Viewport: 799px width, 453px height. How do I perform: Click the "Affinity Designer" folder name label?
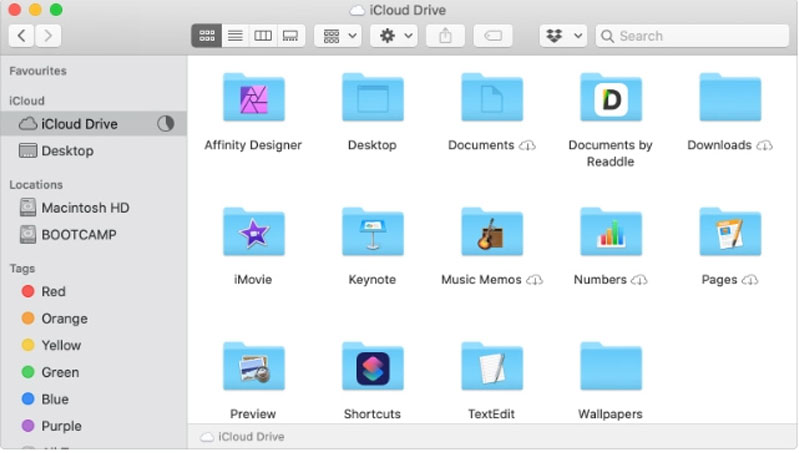point(253,145)
